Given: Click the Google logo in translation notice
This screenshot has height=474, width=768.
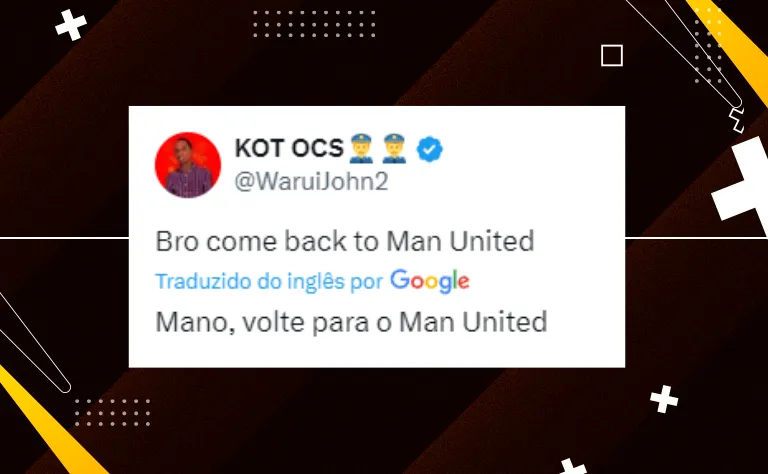Looking at the screenshot, I should 430,281.
